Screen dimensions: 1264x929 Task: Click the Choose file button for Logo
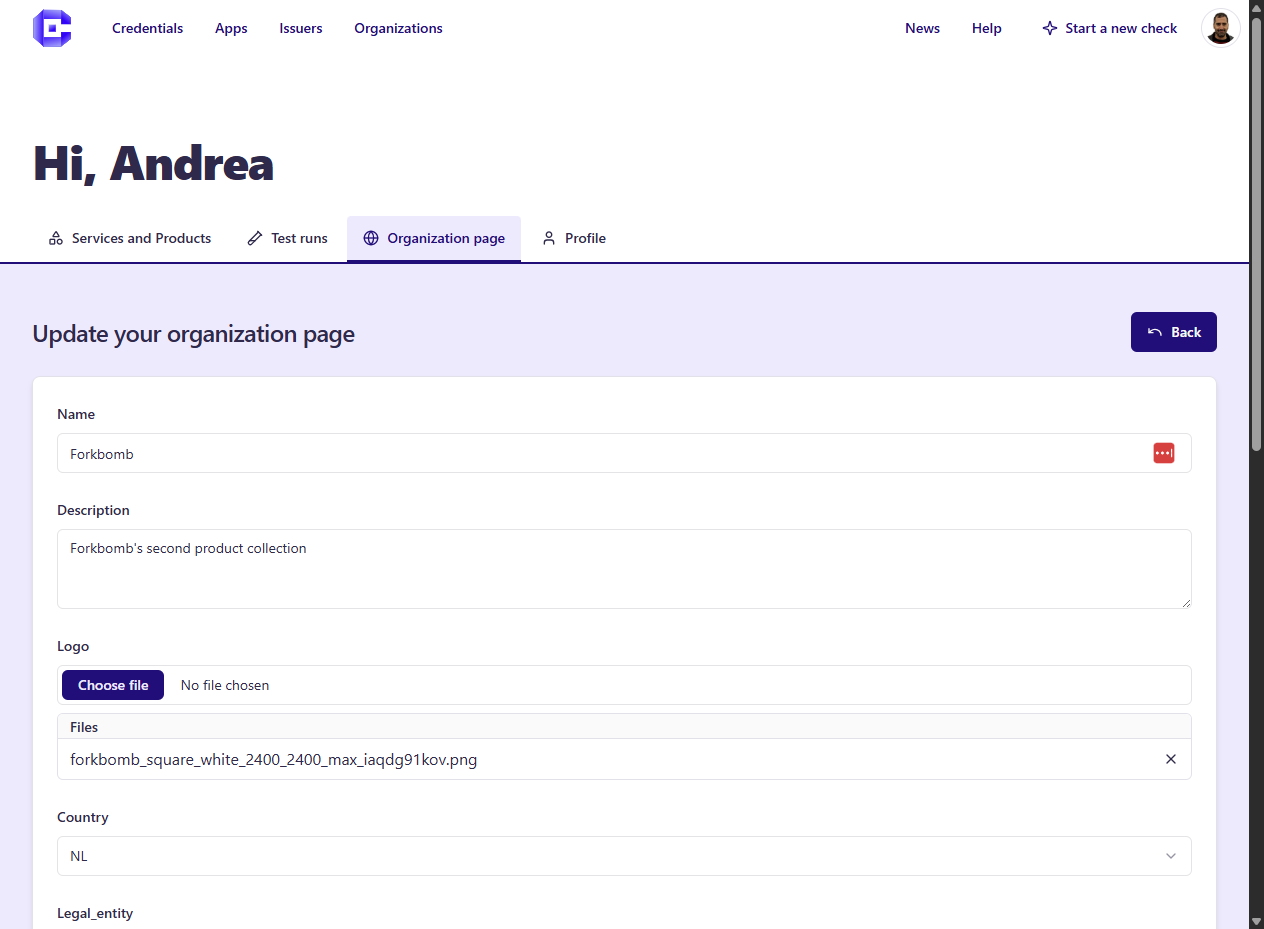(x=113, y=685)
